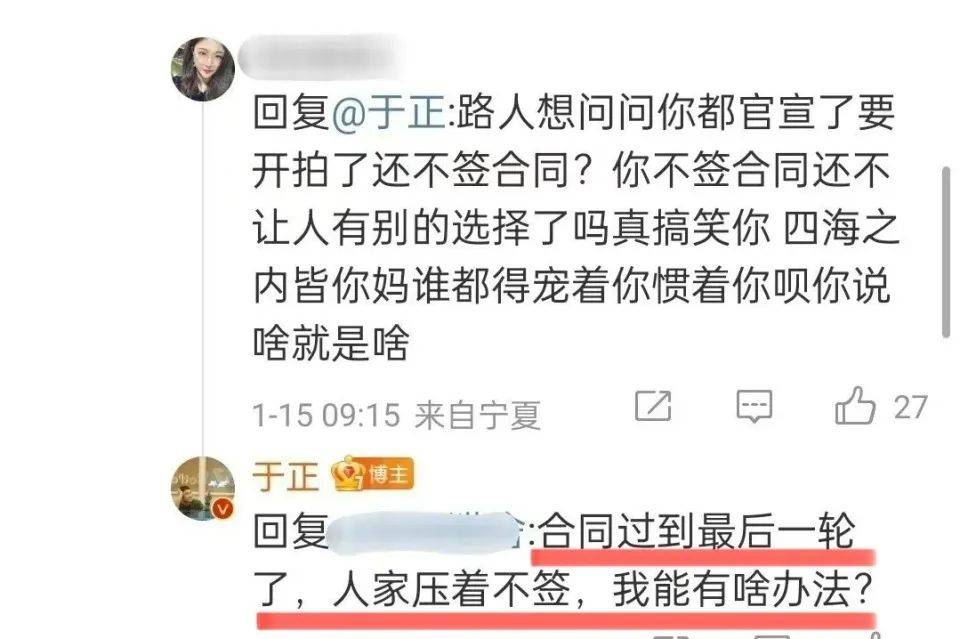Tap the blurred username above the first comment
This screenshot has height=639, width=960.
320,58
